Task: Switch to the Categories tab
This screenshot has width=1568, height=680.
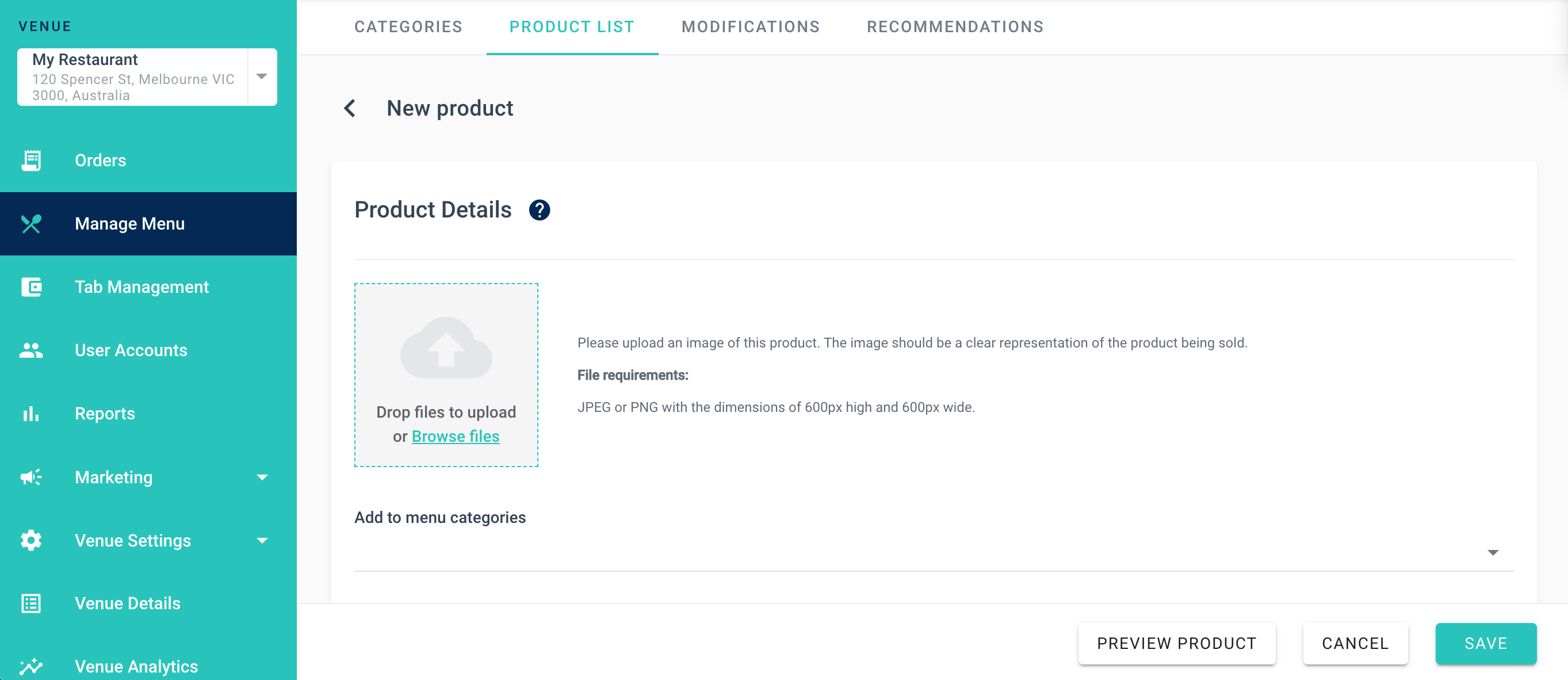Action: (x=408, y=27)
